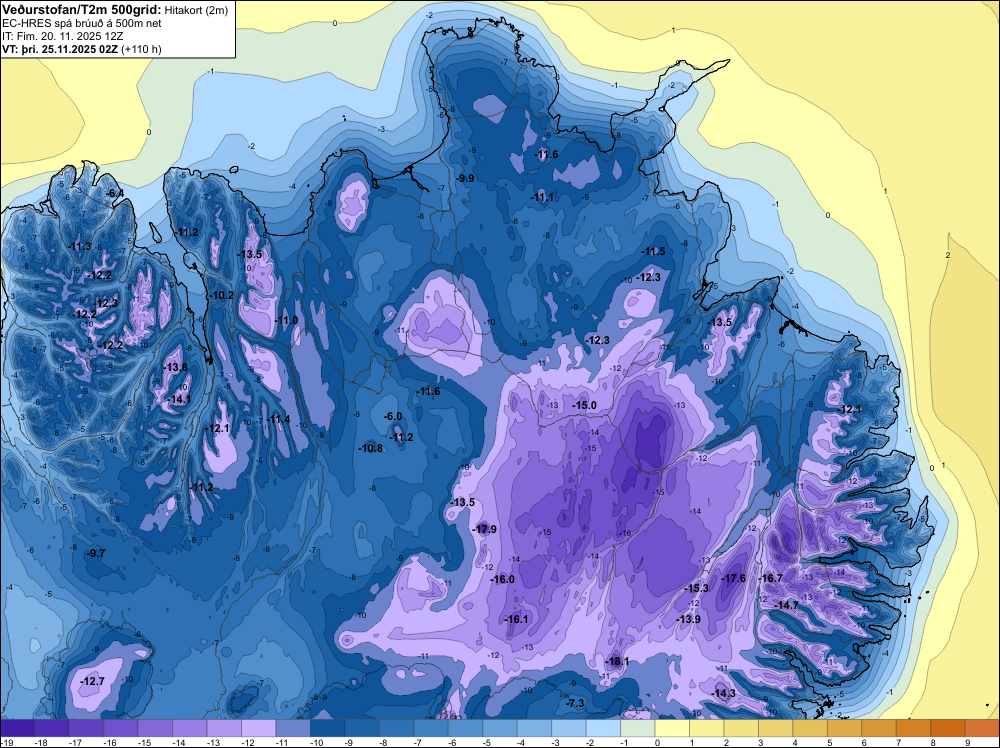Click the -14.3 temperature label

coord(724,694)
